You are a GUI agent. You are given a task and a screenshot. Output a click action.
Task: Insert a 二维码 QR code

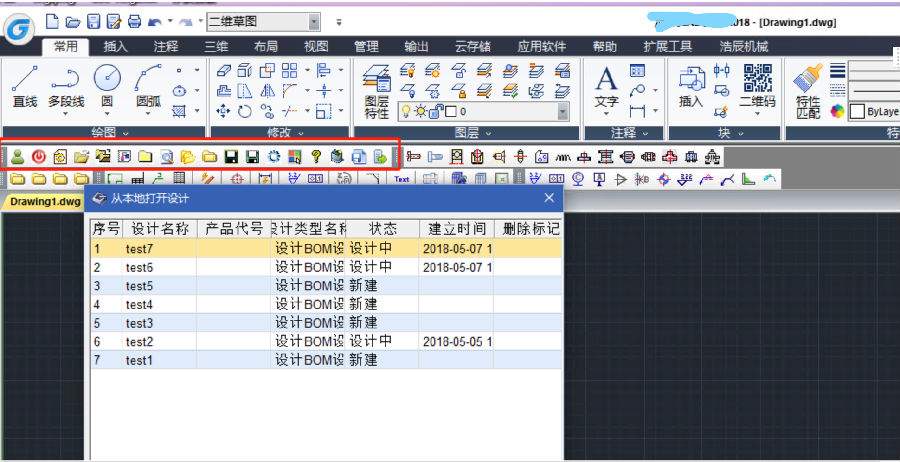coord(757,87)
